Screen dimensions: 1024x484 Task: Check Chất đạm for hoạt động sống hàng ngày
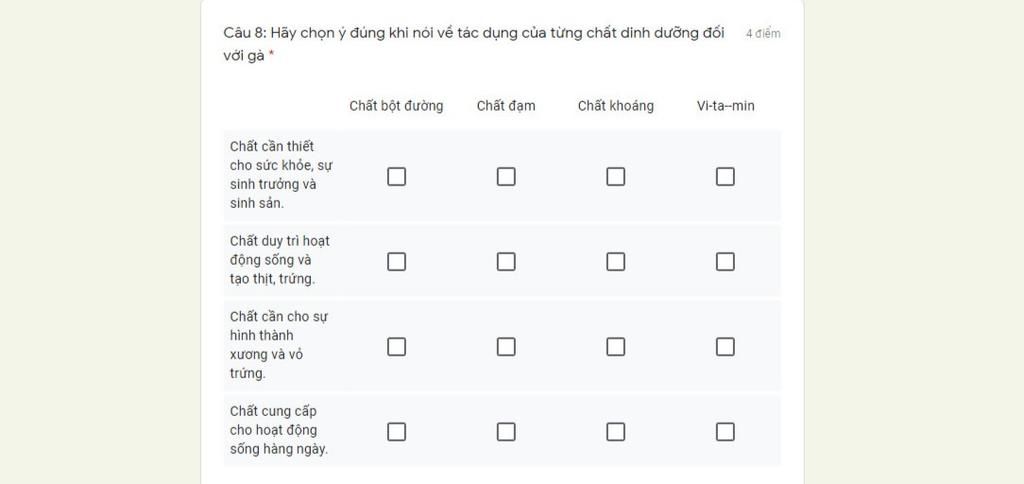(506, 432)
